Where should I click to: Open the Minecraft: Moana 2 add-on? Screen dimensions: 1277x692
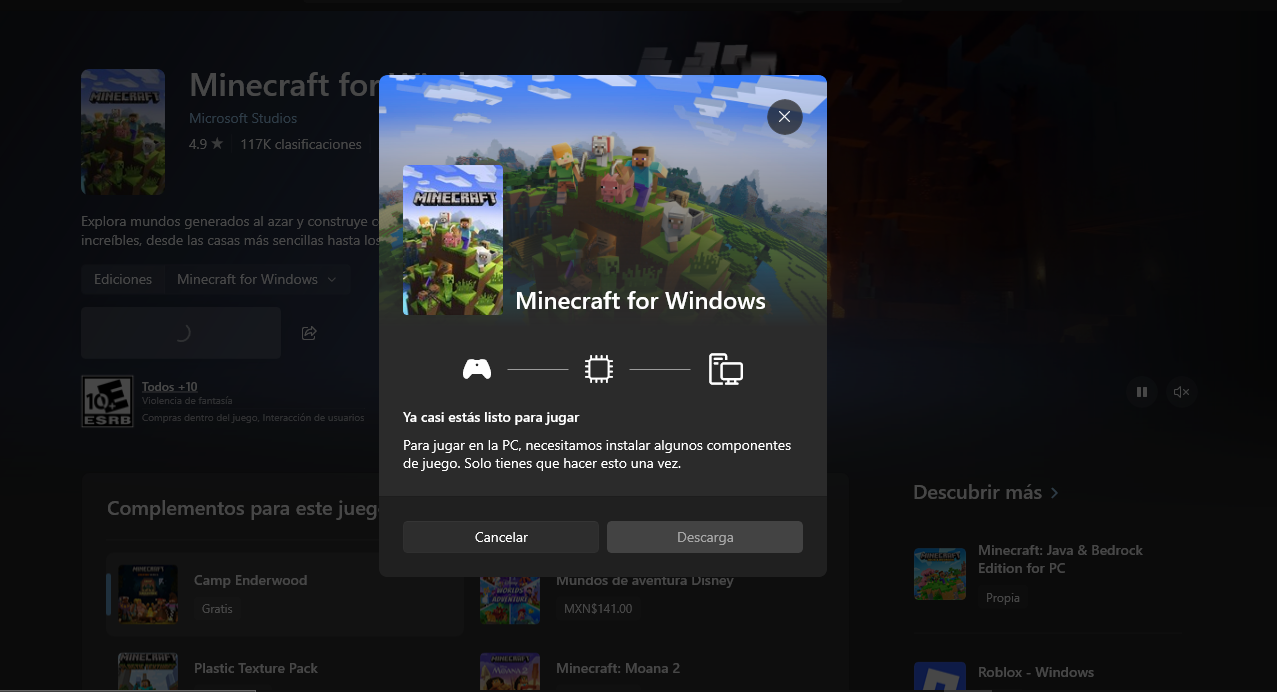[x=618, y=668]
